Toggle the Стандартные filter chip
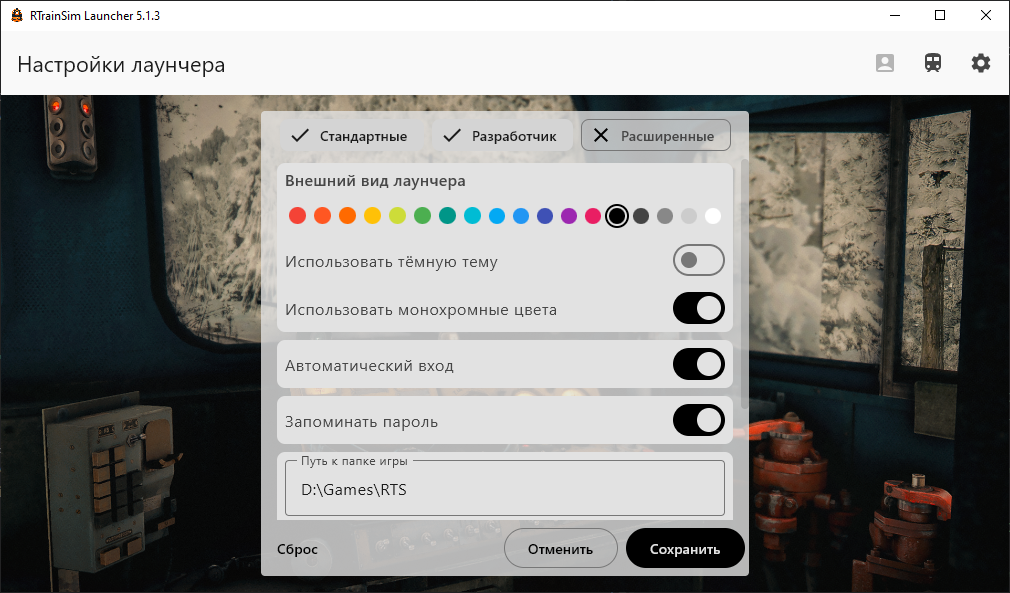The image size is (1010, 593). point(349,136)
